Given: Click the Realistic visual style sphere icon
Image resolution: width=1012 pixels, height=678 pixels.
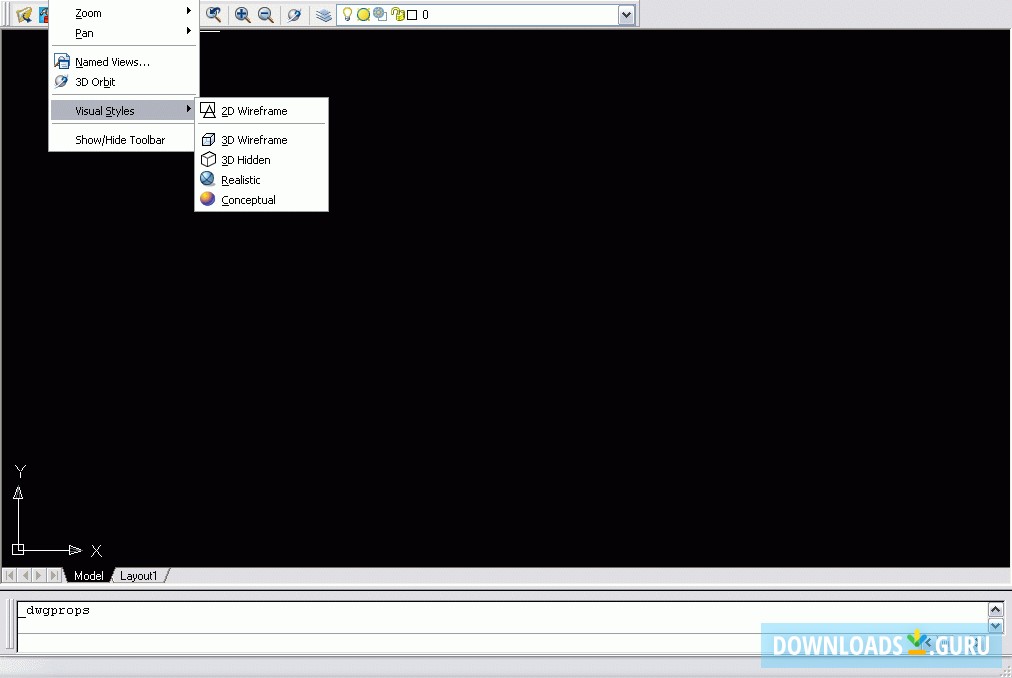Looking at the screenshot, I should tap(207, 180).
